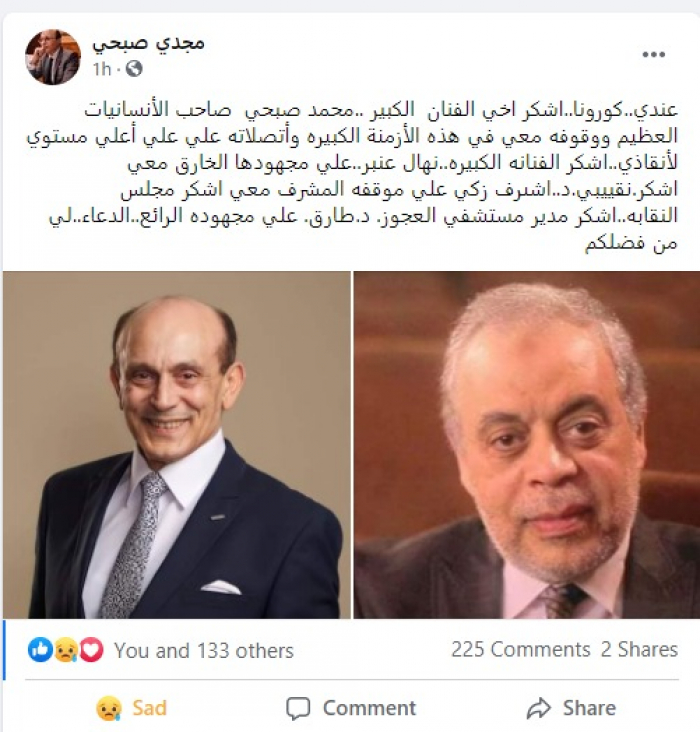The image size is (700, 732).
Task: Open the 225 Comments list
Action: [x=521, y=649]
